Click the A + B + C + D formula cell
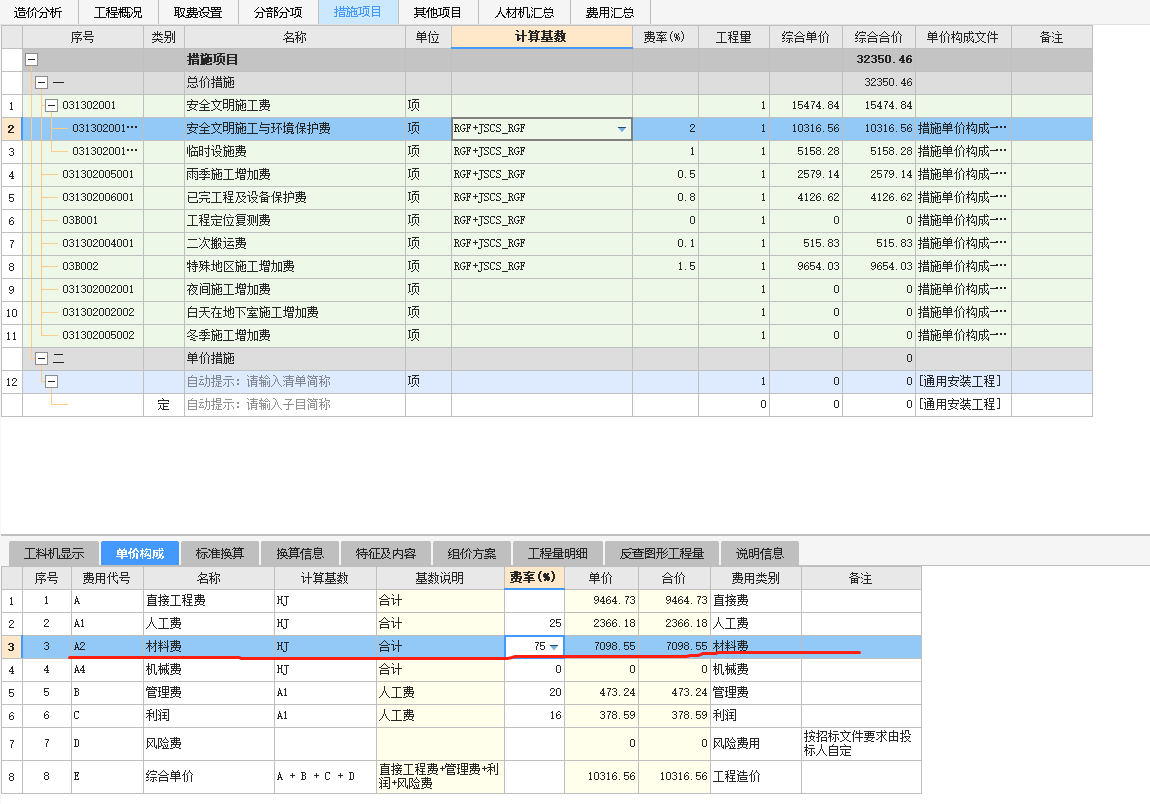The image size is (1150, 804). coord(325,777)
